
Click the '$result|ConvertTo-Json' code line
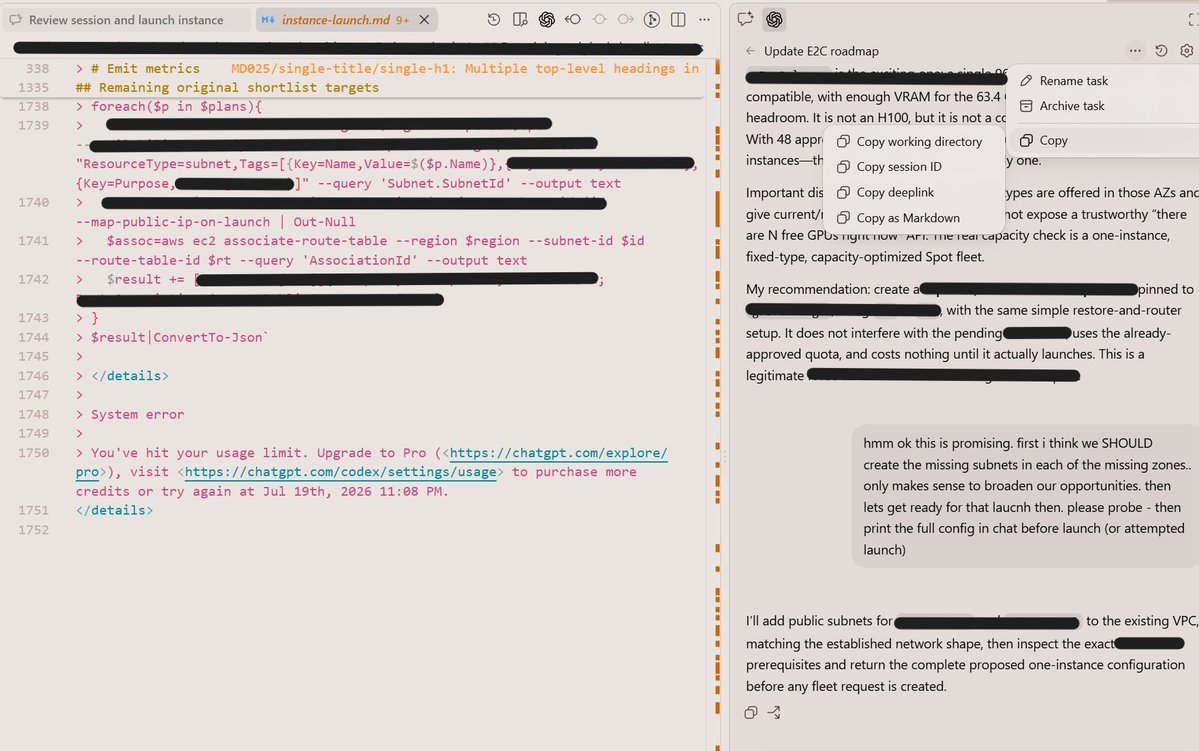click(180, 338)
